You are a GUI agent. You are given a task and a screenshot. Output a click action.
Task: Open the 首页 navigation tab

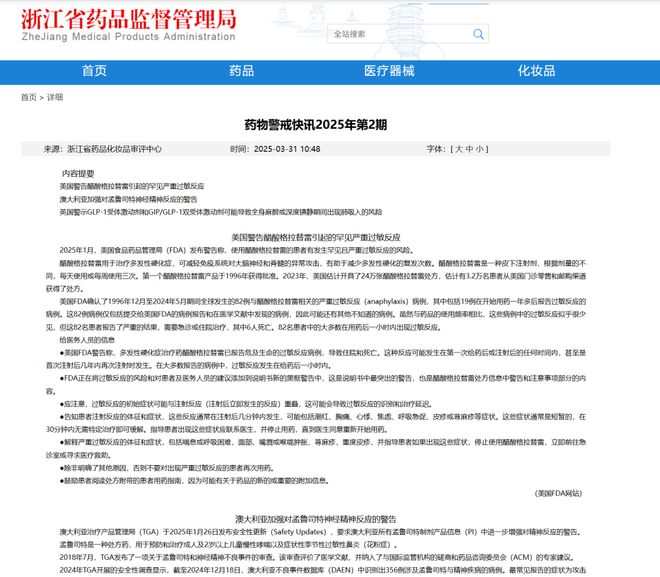click(x=94, y=71)
